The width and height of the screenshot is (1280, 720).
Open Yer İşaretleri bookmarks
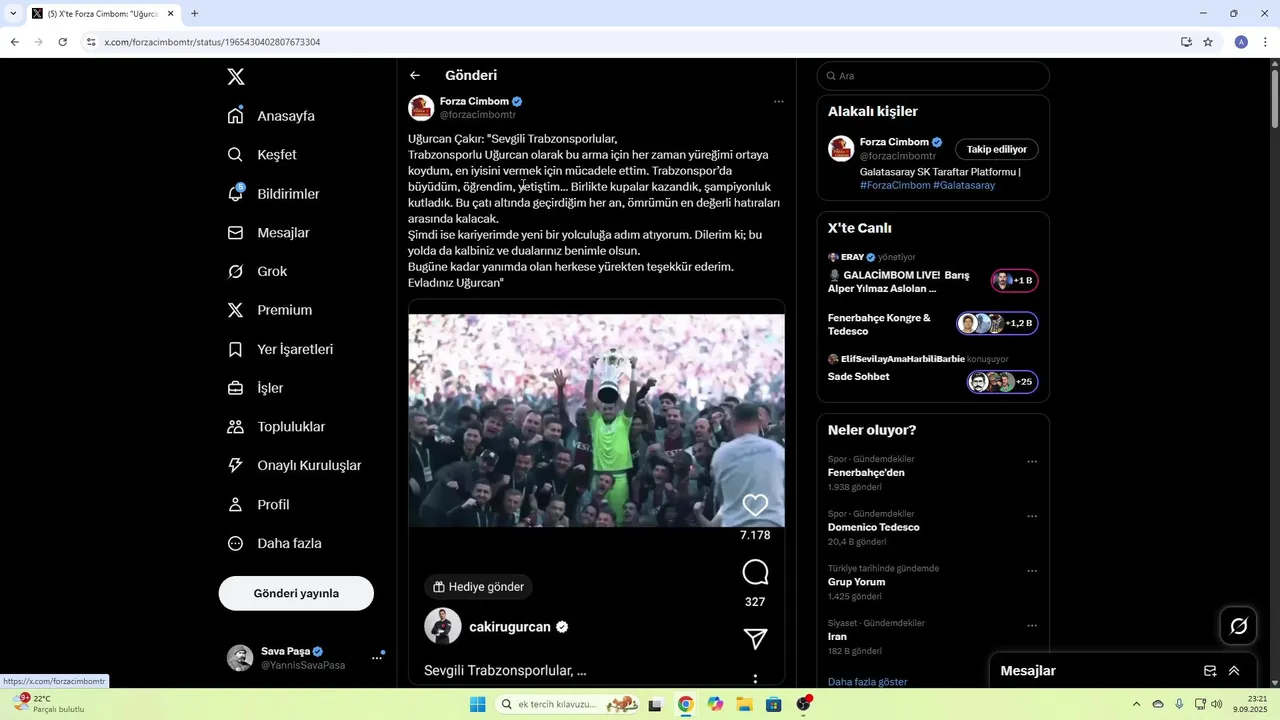click(x=281, y=350)
